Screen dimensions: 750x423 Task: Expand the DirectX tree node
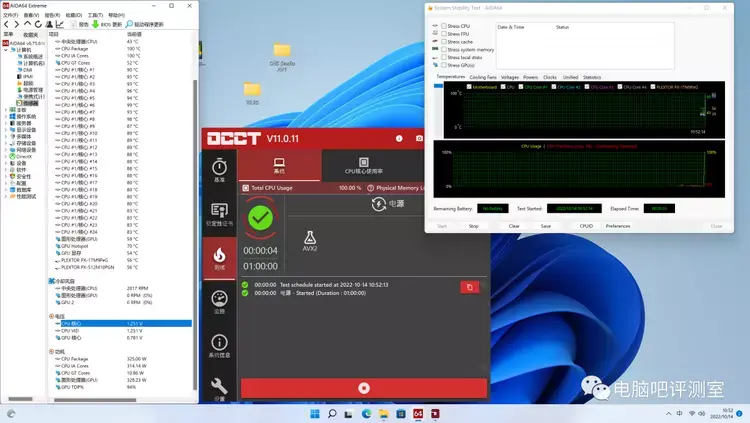[6, 156]
